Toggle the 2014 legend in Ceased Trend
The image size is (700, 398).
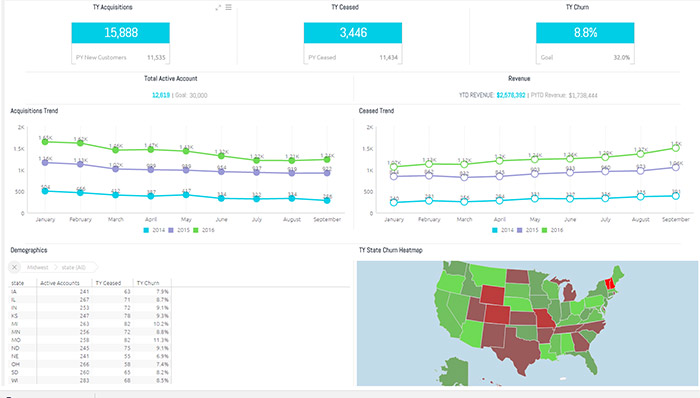click(503, 230)
